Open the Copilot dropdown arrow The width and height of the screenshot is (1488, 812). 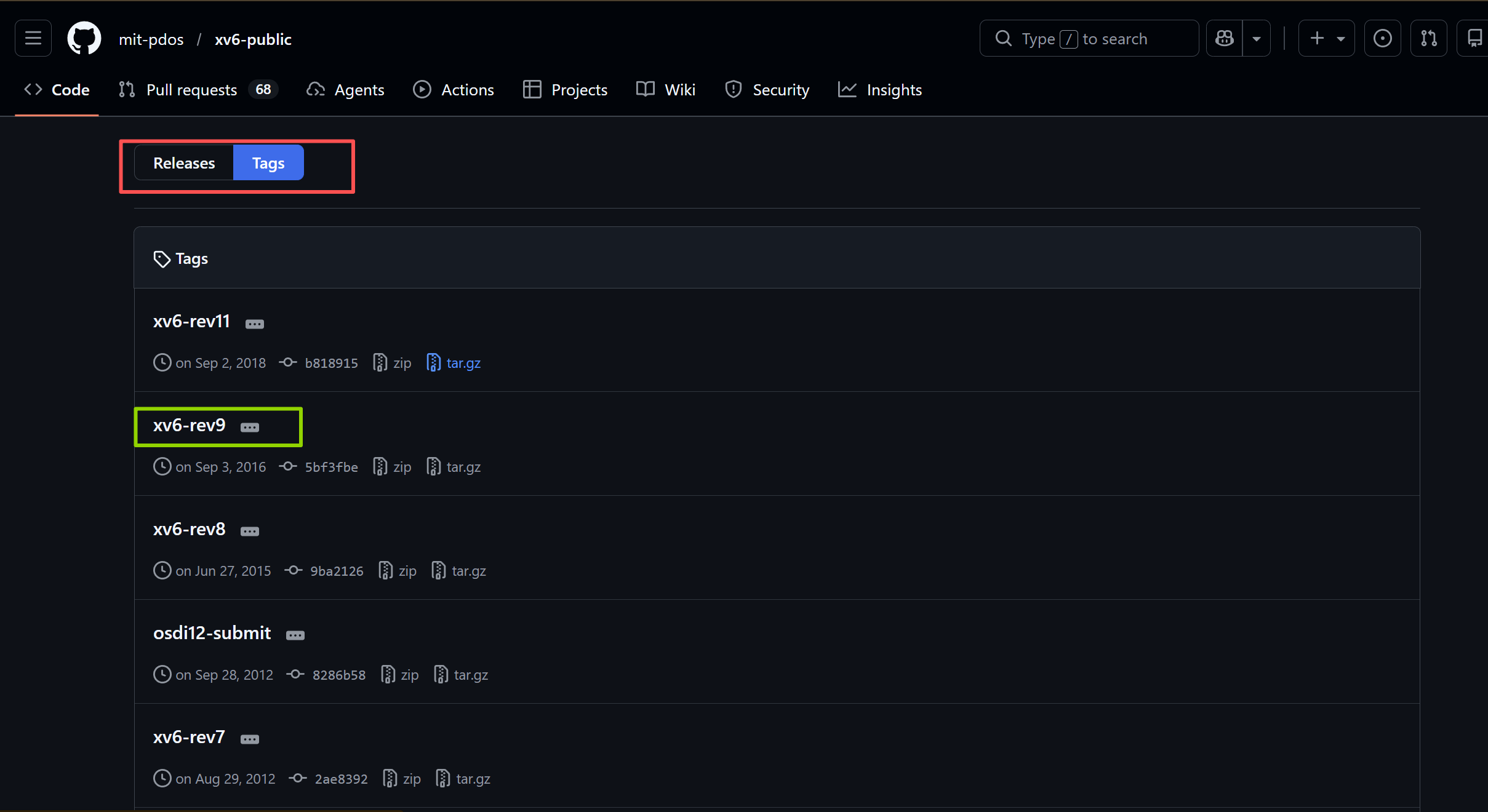pyautogui.click(x=1257, y=39)
